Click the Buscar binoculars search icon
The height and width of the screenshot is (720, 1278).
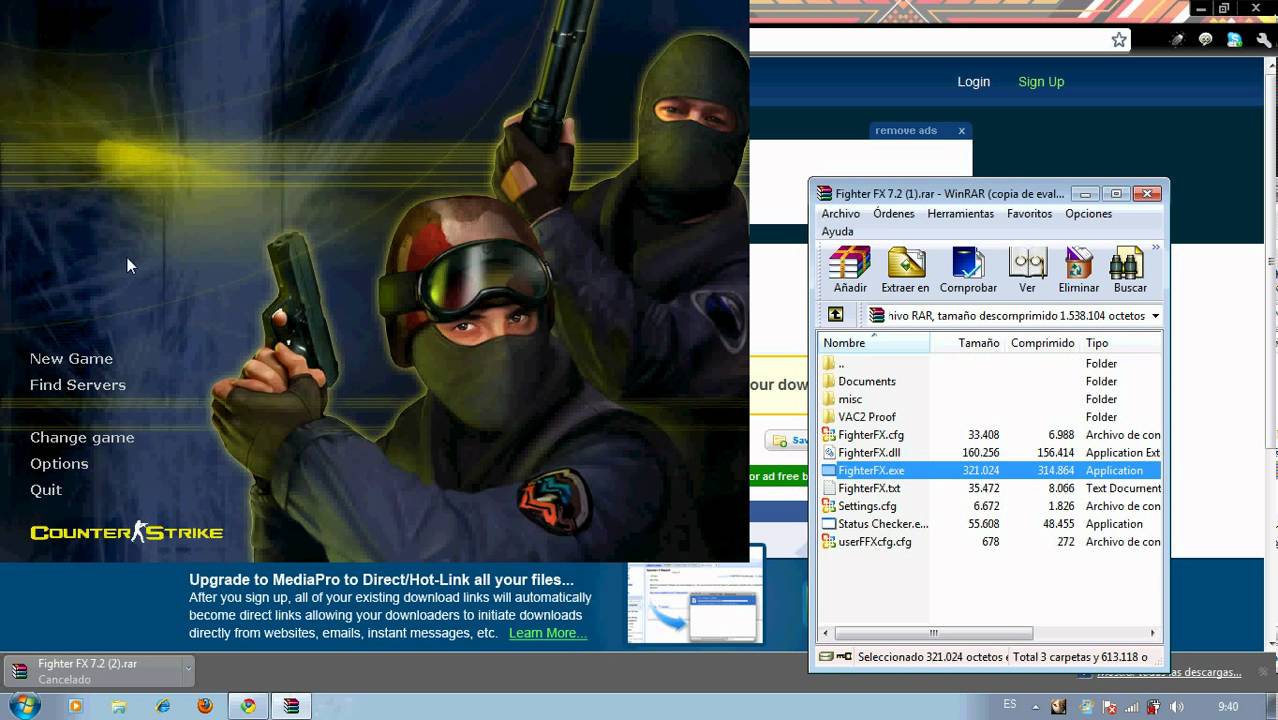click(x=1130, y=270)
